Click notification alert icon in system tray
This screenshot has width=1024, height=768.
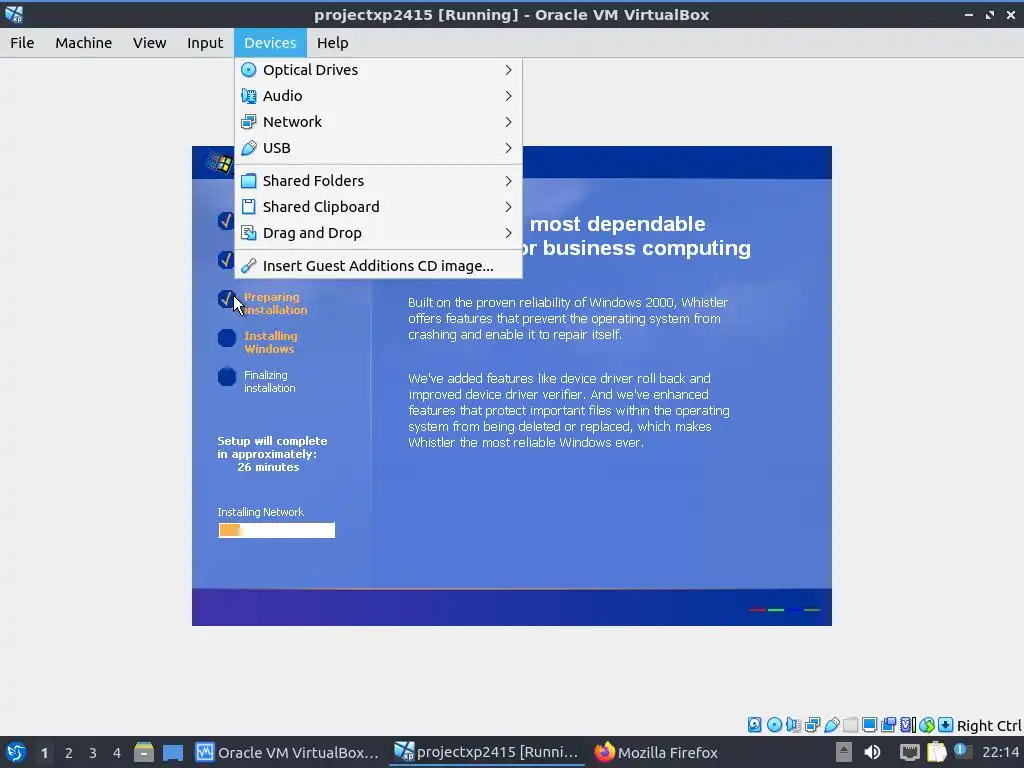960,750
